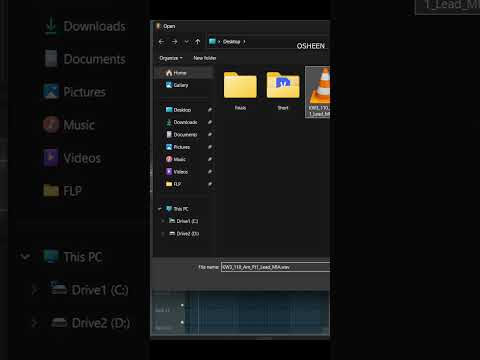Click the monitor icon in the address bar

pos(212,41)
